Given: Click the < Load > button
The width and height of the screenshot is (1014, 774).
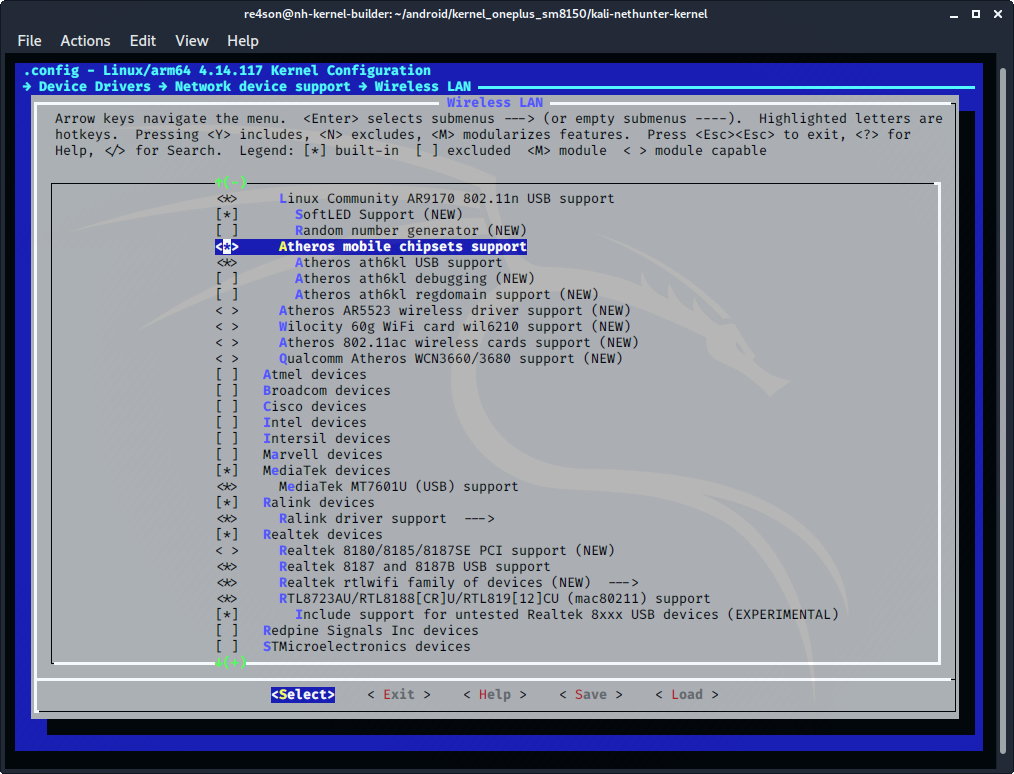Looking at the screenshot, I should coord(686,694).
